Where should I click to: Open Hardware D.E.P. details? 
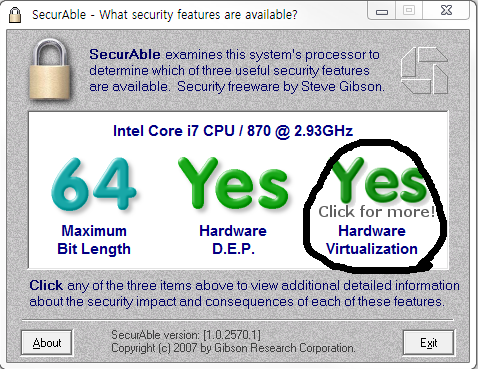233,240
